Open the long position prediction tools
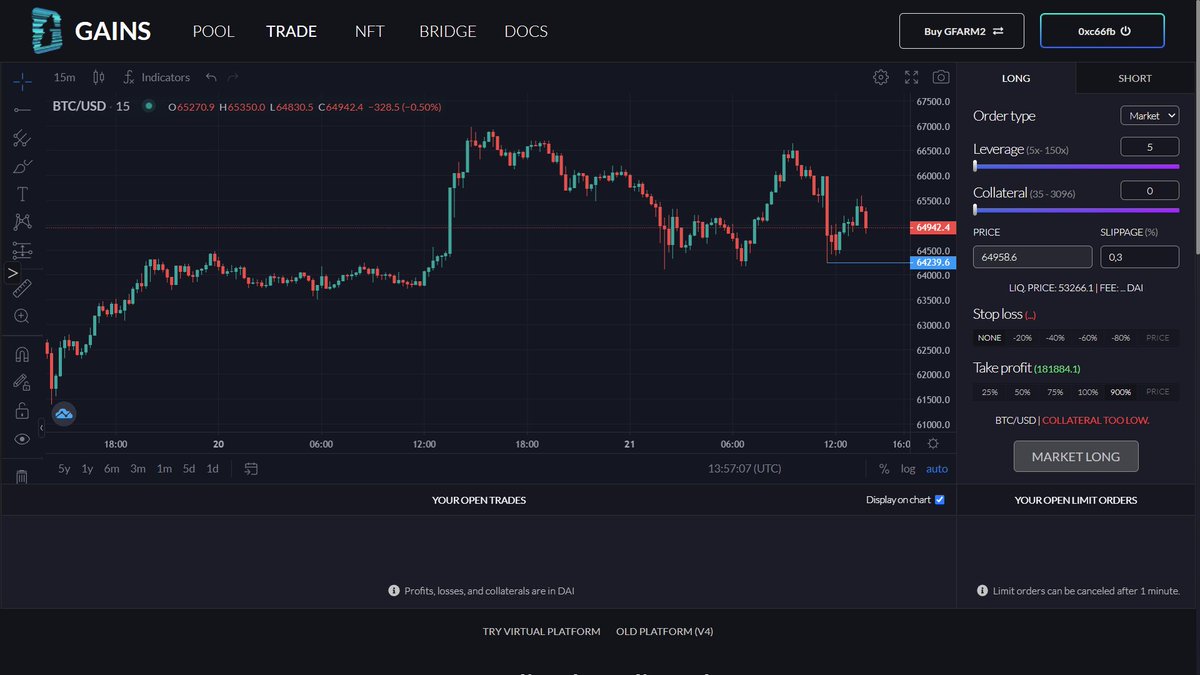 click(x=22, y=250)
